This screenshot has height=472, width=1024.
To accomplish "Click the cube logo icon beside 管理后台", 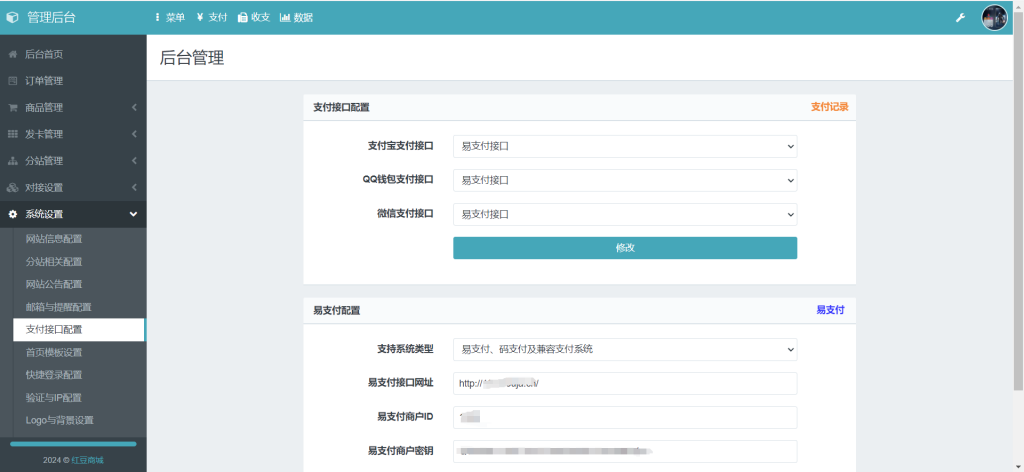I will pos(12,18).
